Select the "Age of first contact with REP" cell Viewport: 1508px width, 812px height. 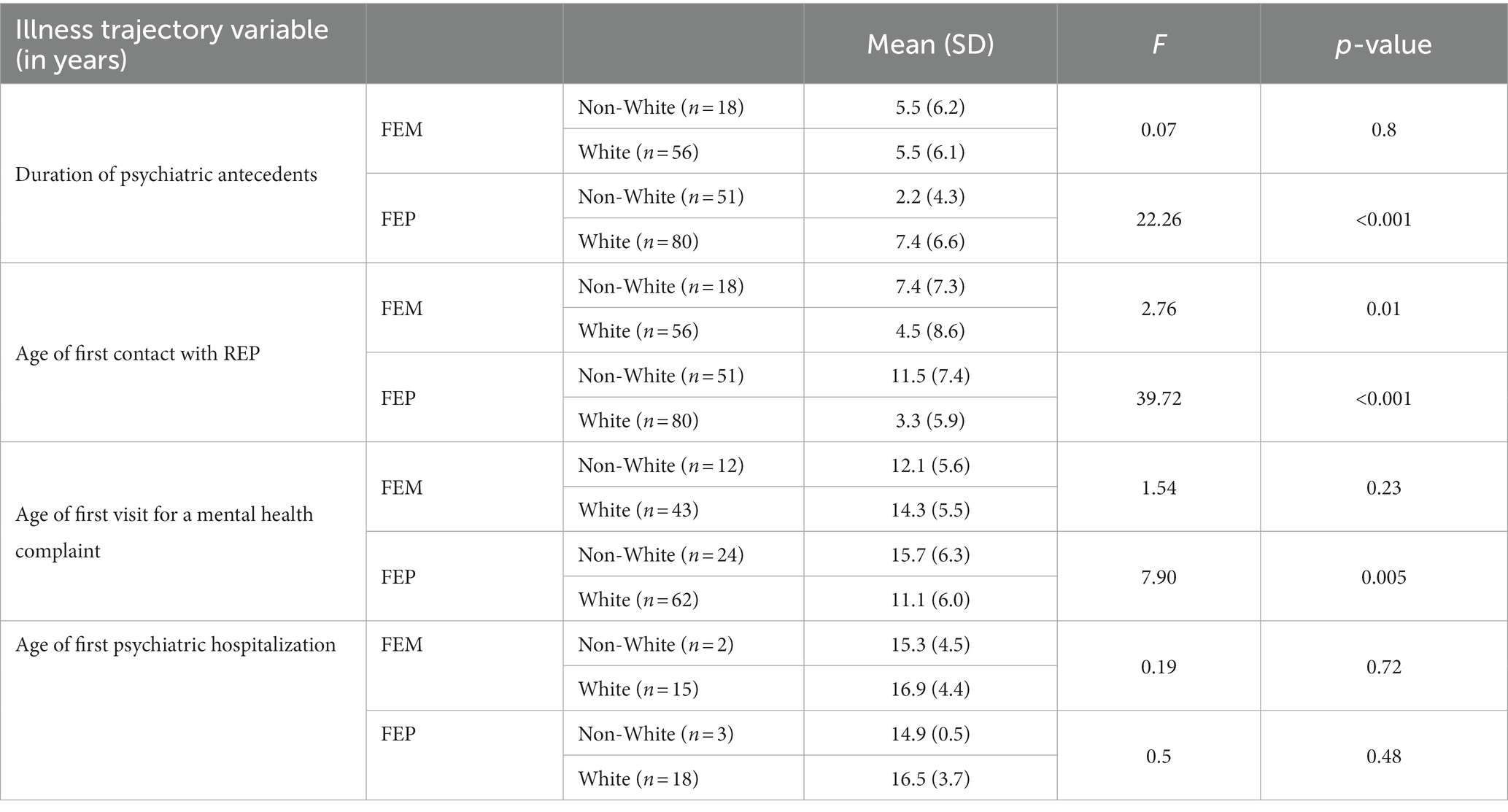137,353
